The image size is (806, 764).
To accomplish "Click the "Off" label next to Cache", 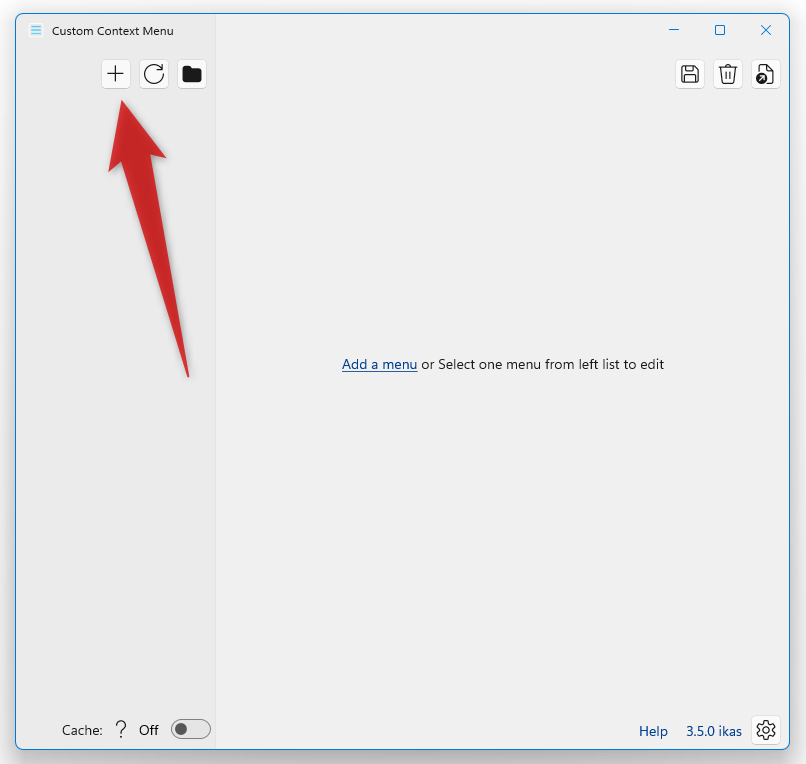I will tap(149, 730).
